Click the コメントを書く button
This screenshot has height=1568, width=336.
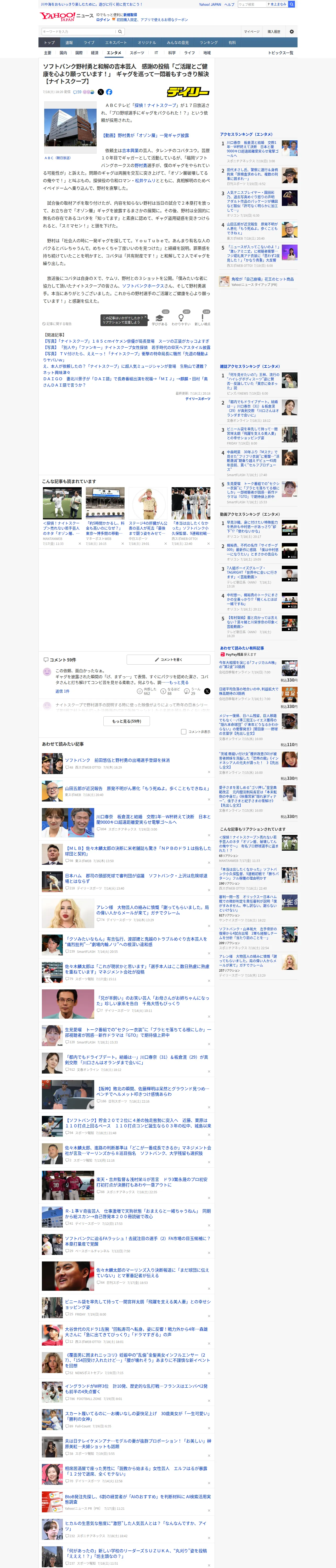point(168,659)
